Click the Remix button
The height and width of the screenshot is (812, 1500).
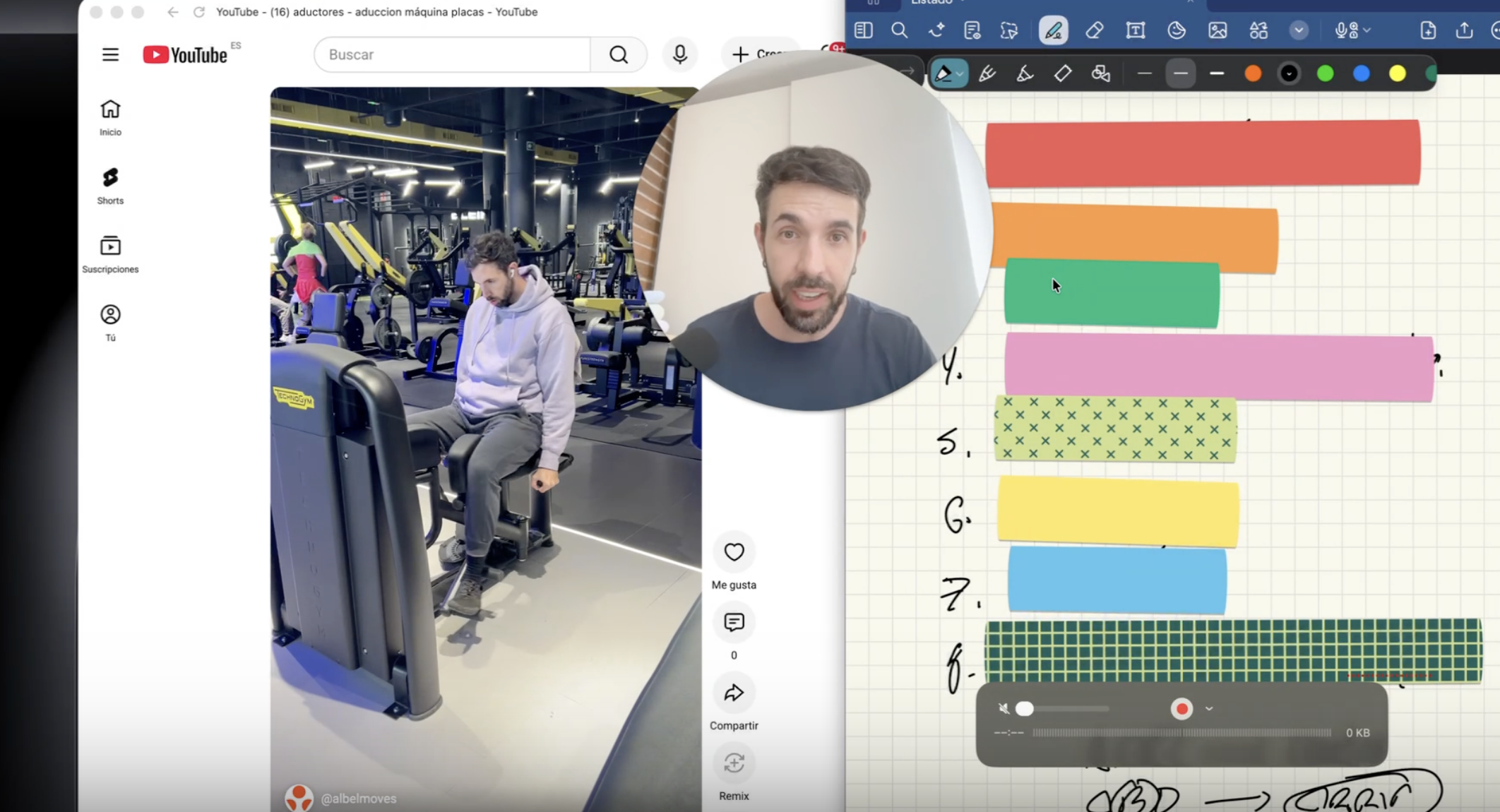[734, 763]
